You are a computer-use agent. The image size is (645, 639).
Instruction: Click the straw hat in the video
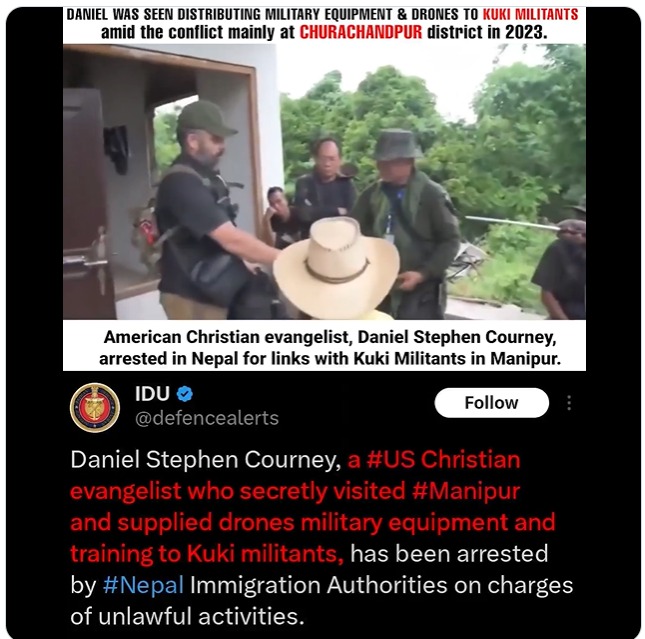coord(336,267)
